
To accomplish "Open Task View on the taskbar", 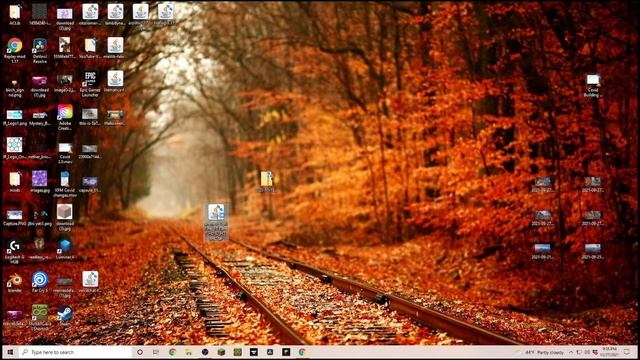I will [x=156, y=352].
